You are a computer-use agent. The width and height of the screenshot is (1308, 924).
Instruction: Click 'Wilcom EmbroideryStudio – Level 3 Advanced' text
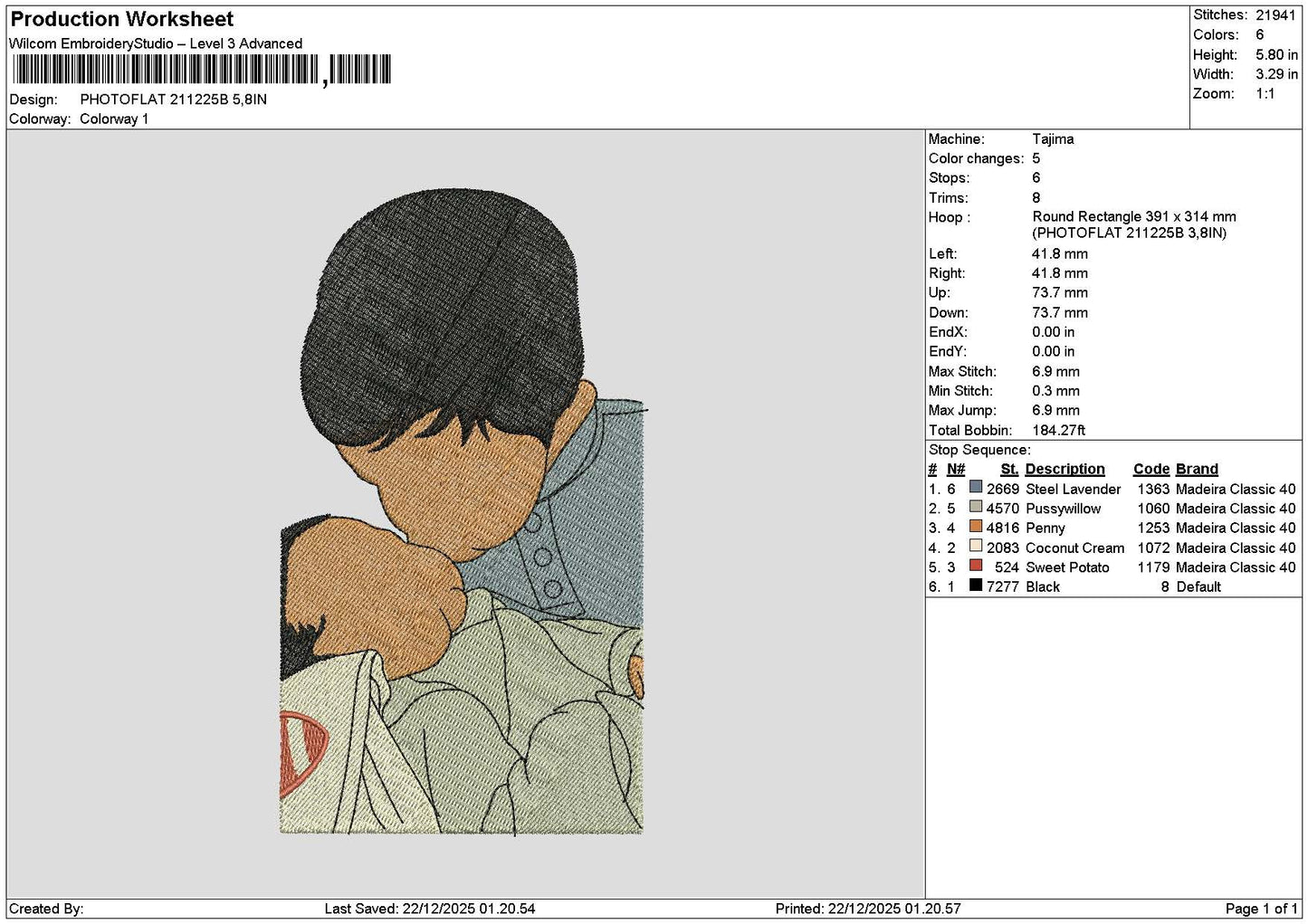pyautogui.click(x=156, y=43)
